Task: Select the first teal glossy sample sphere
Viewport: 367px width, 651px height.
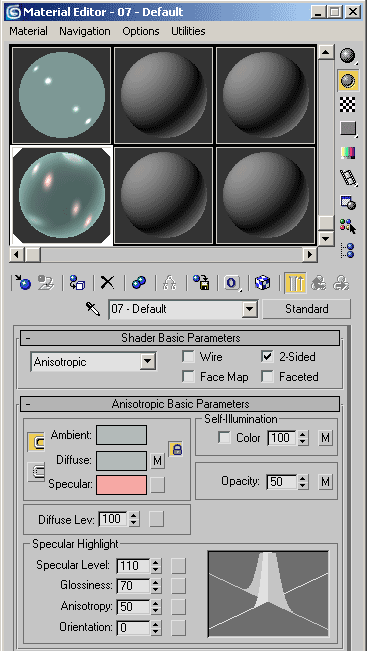Action: pyautogui.click(x=61, y=95)
